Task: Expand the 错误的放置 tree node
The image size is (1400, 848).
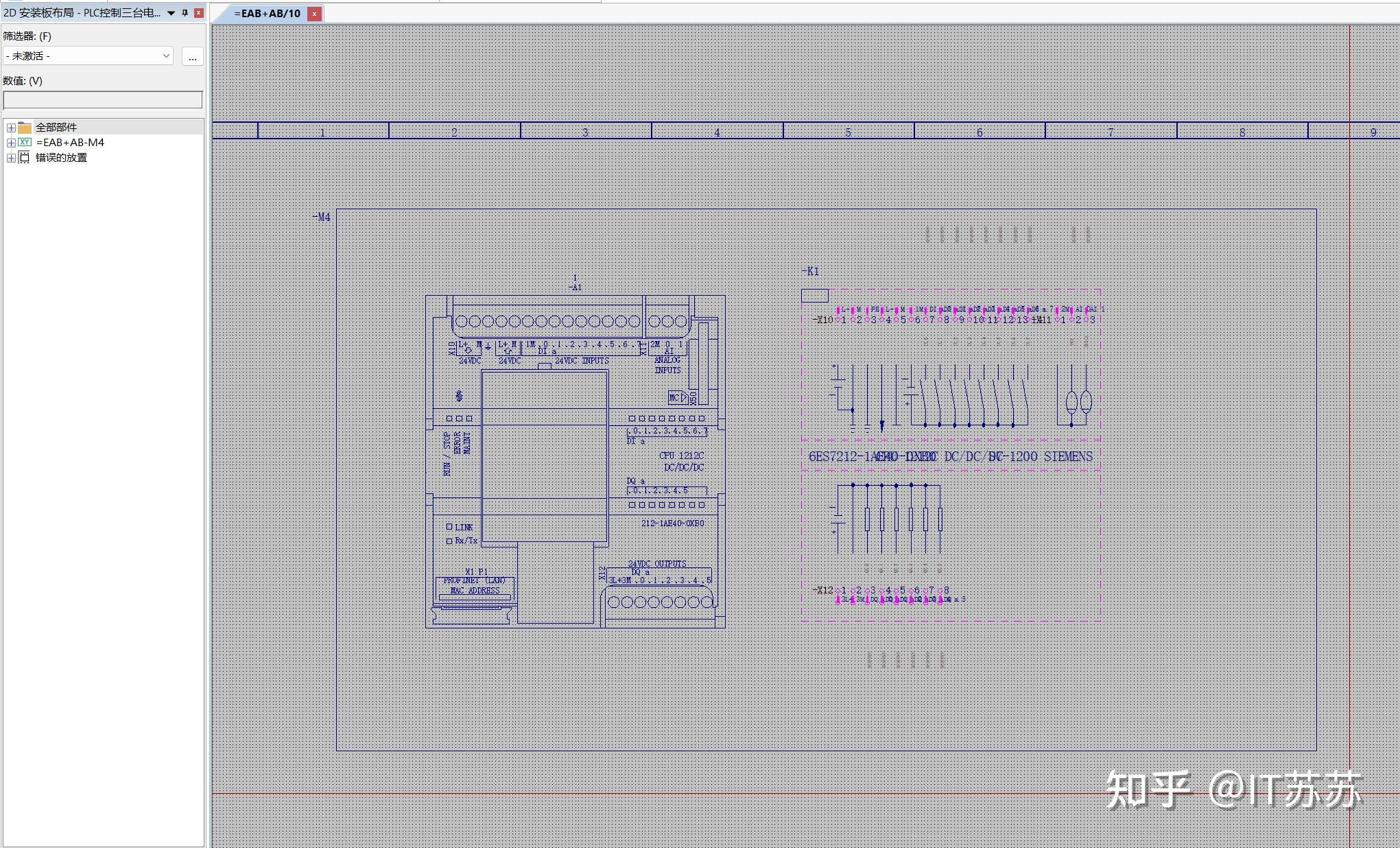Action: (10, 157)
